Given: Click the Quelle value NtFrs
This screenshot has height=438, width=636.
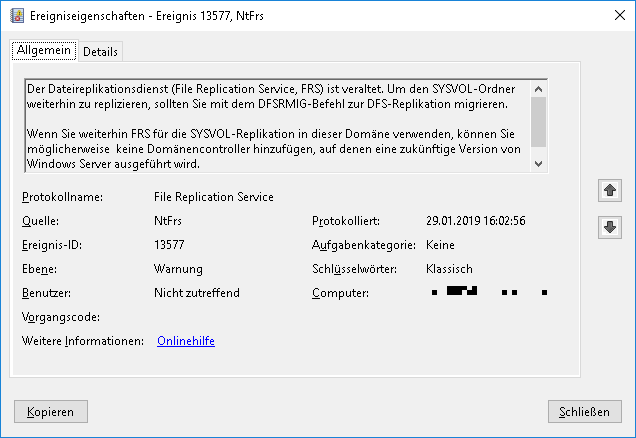Looking at the screenshot, I should pyautogui.click(x=168, y=221).
